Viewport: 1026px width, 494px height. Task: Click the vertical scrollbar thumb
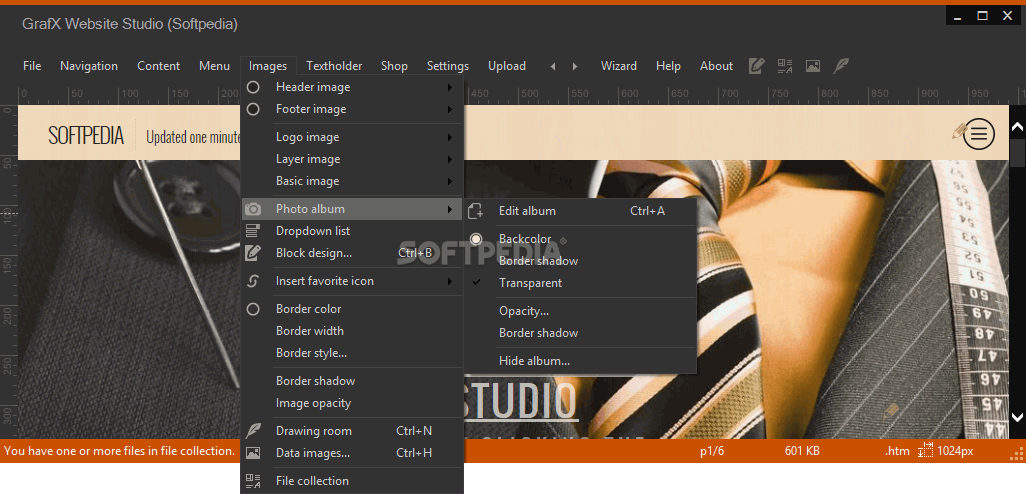click(1017, 152)
